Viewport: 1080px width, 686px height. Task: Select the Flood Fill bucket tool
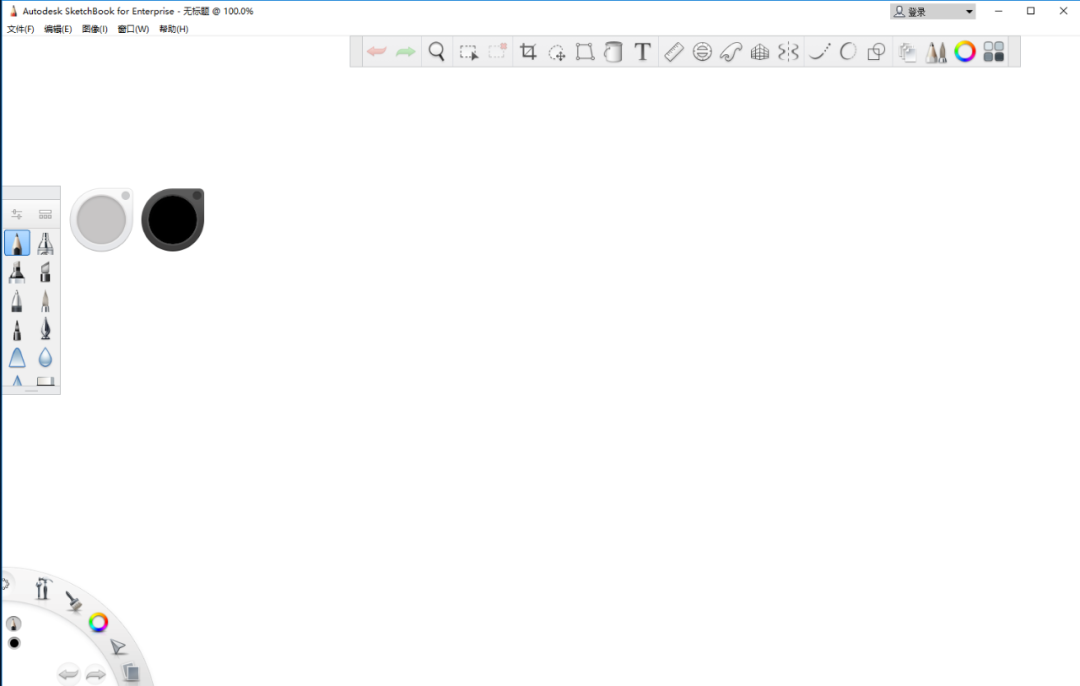coord(613,52)
